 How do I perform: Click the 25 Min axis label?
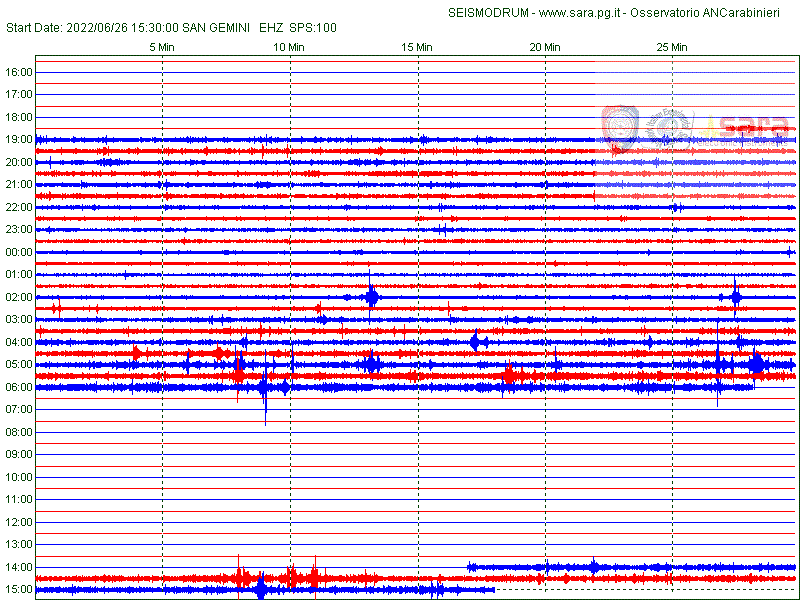point(672,47)
